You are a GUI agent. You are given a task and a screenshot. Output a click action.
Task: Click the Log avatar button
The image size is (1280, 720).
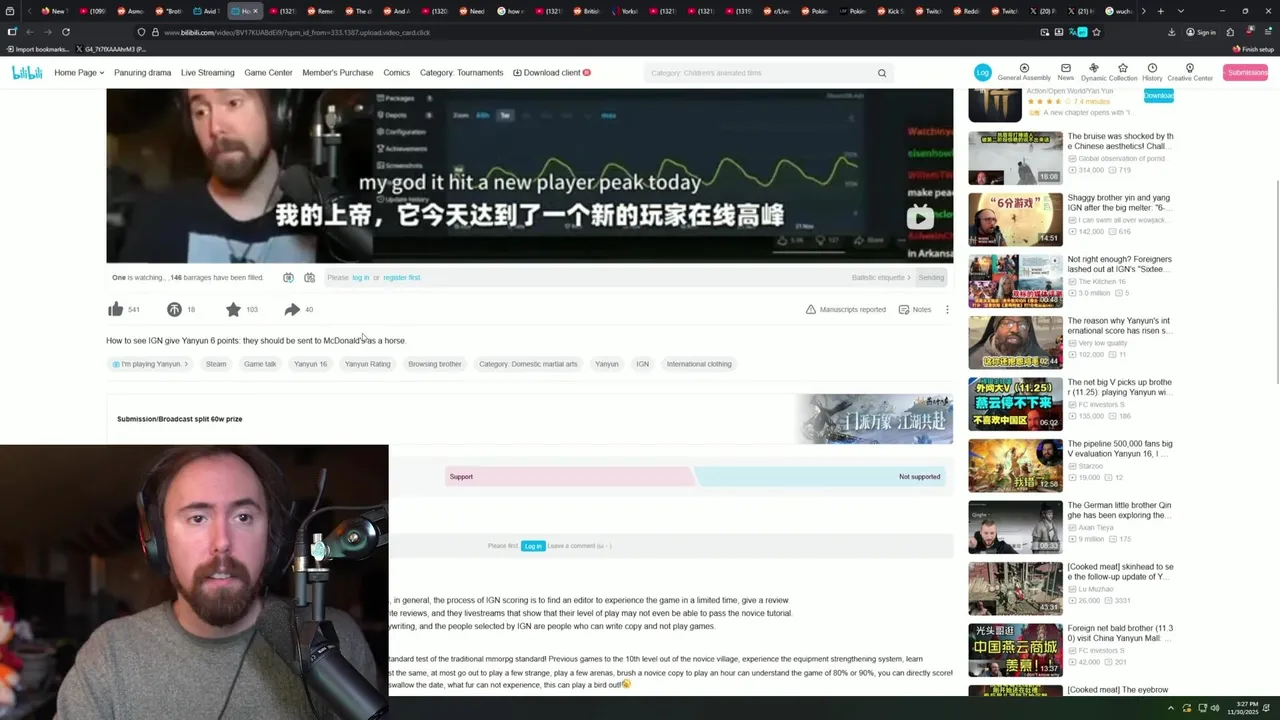(982, 72)
